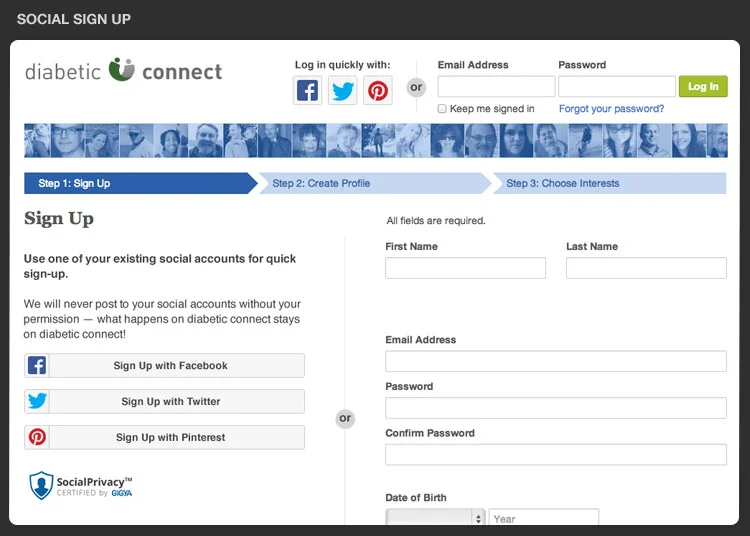Image resolution: width=750 pixels, height=536 pixels.
Task: Click the green Log In button
Action: [703, 87]
